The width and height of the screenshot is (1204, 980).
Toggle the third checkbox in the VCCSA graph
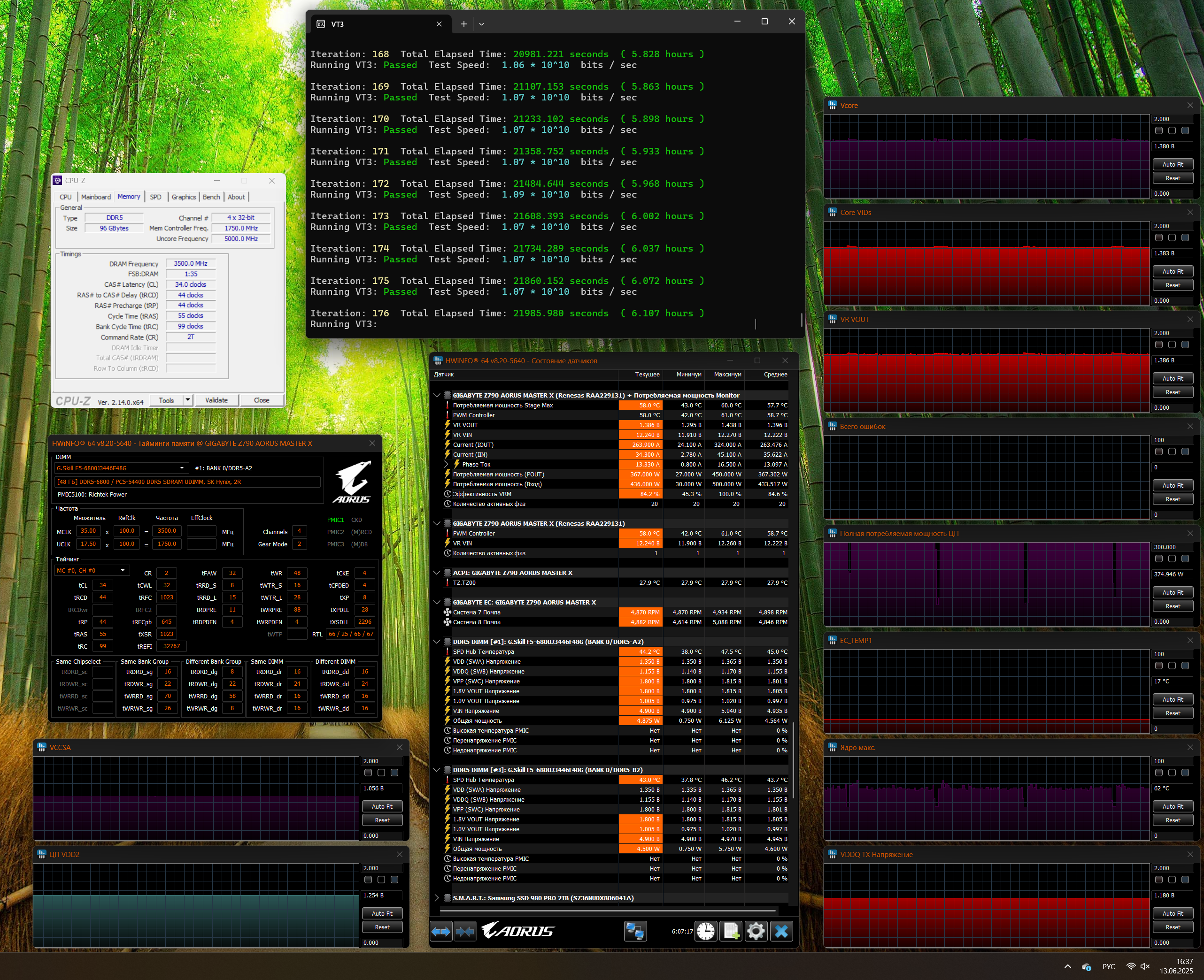(394, 772)
